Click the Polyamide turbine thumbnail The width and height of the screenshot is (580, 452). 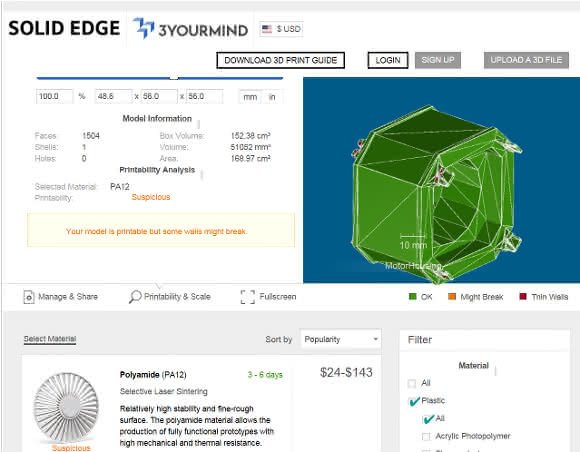click(66, 407)
